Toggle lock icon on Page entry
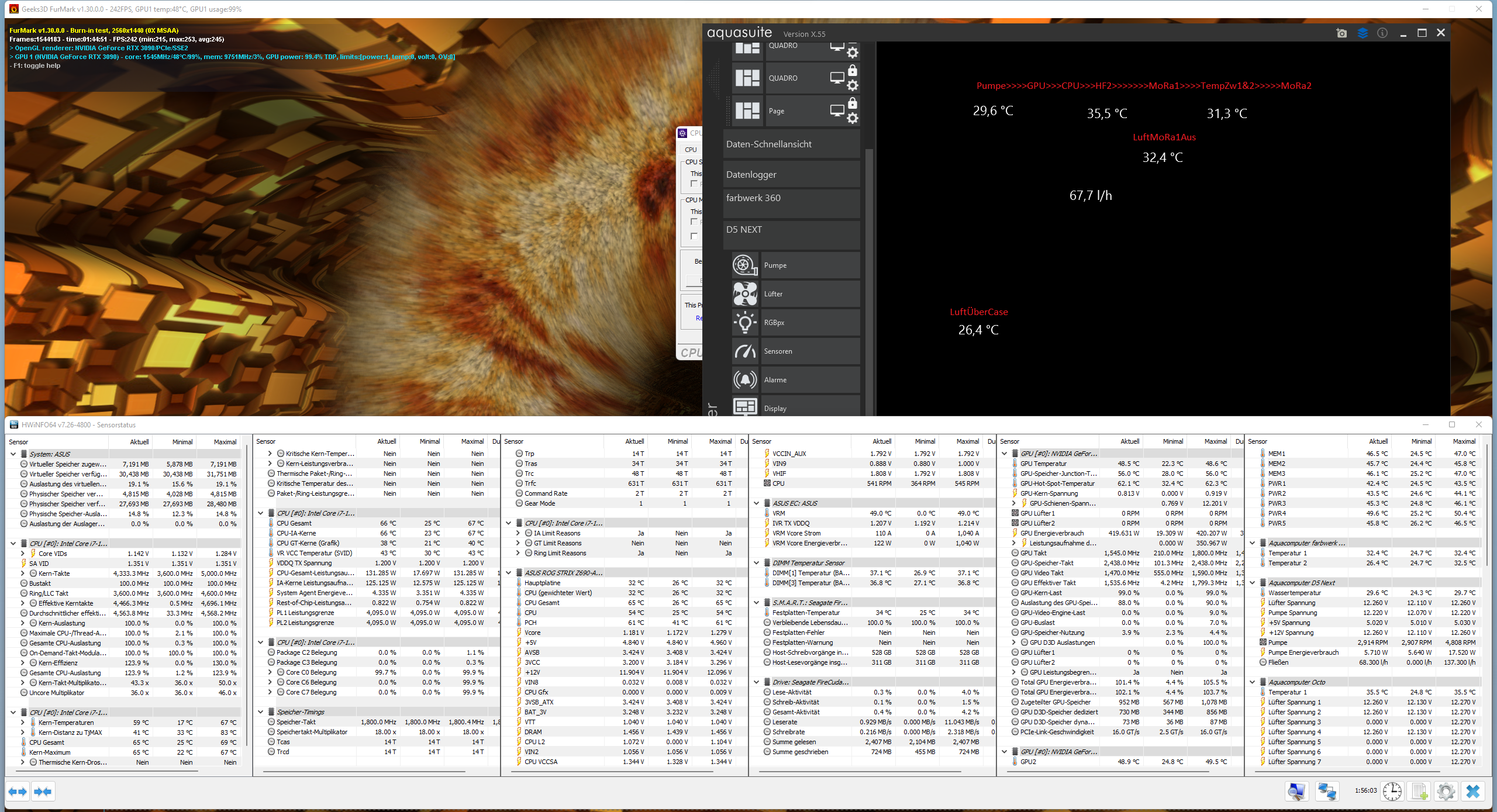Screen dimensions: 1497x812 tap(853, 103)
